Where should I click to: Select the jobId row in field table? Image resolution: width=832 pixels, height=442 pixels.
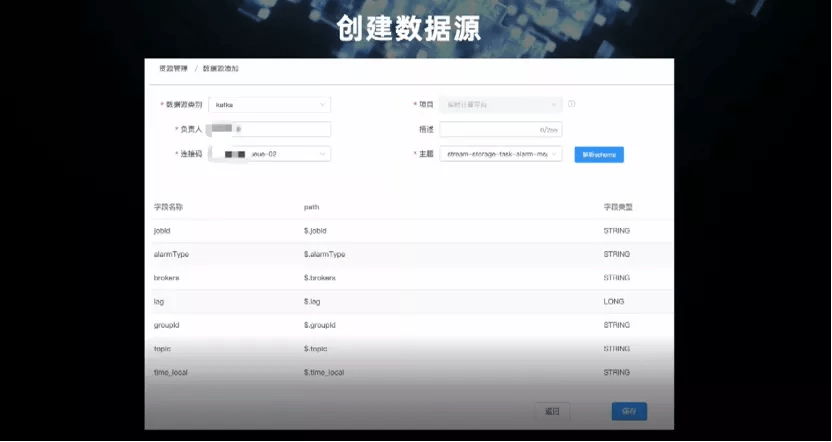[x=412, y=231]
